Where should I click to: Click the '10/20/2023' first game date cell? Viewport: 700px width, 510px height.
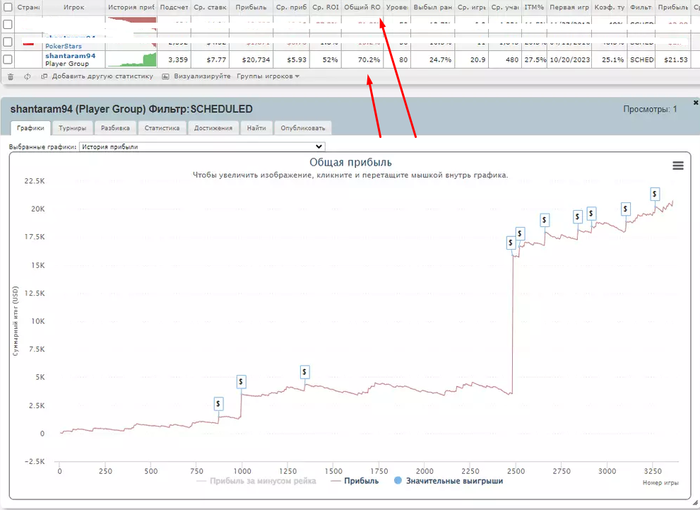tap(570, 59)
